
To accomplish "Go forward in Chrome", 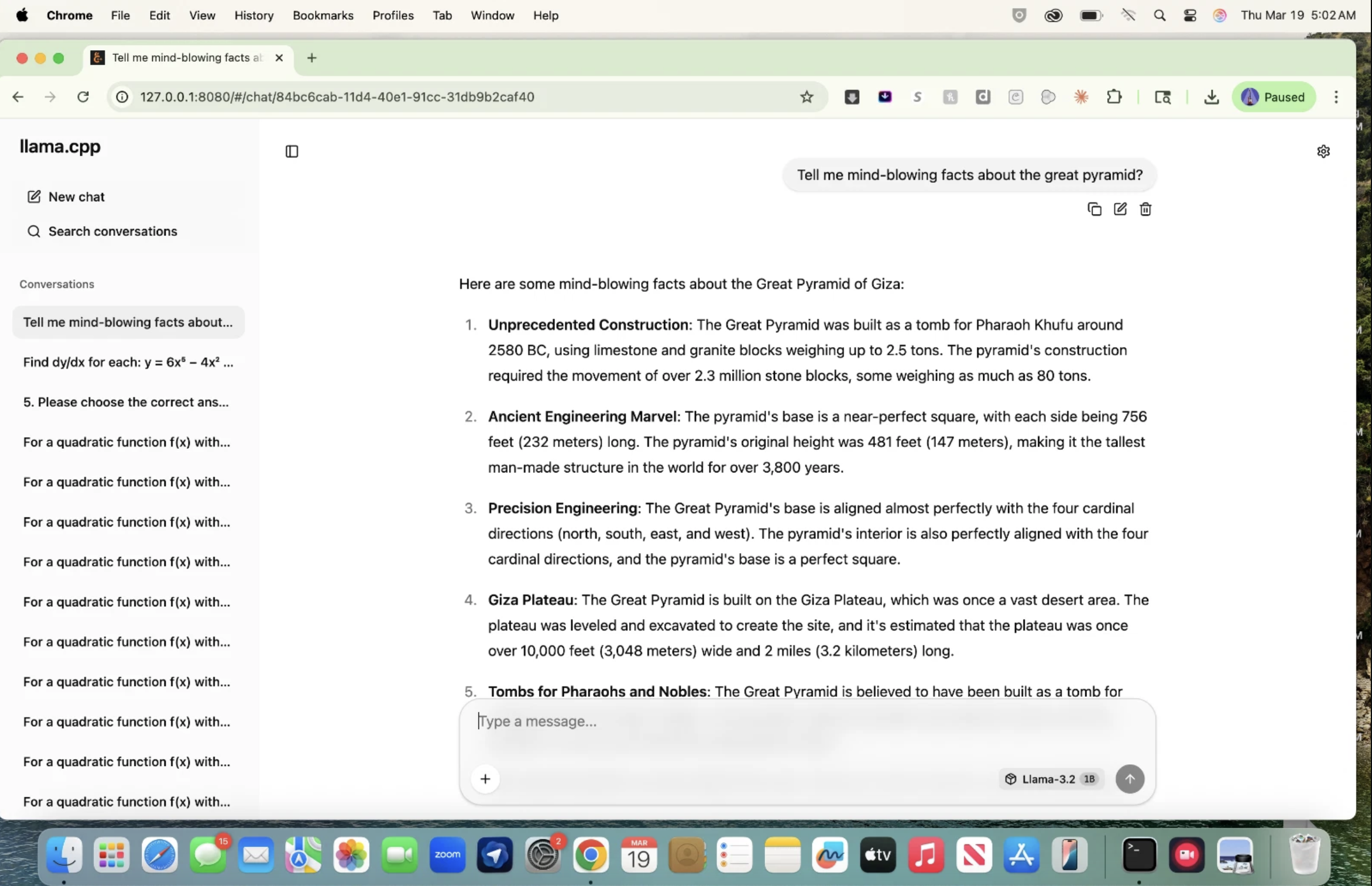I will 50,97.
